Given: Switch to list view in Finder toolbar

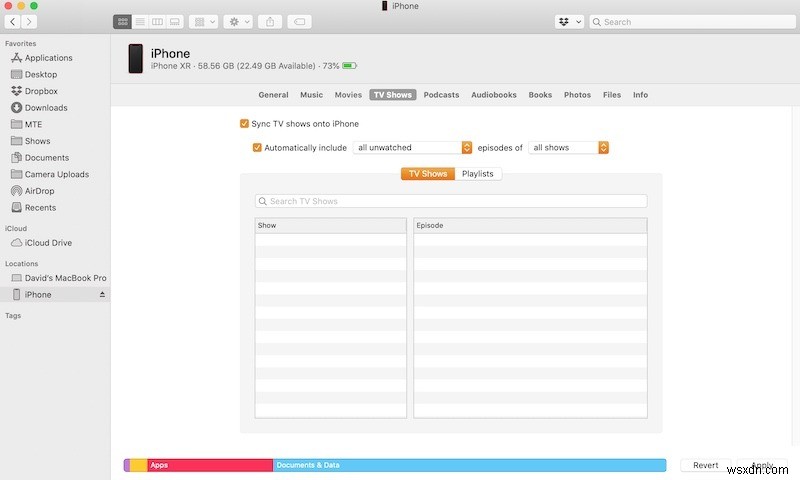Looking at the screenshot, I should click(x=140, y=22).
